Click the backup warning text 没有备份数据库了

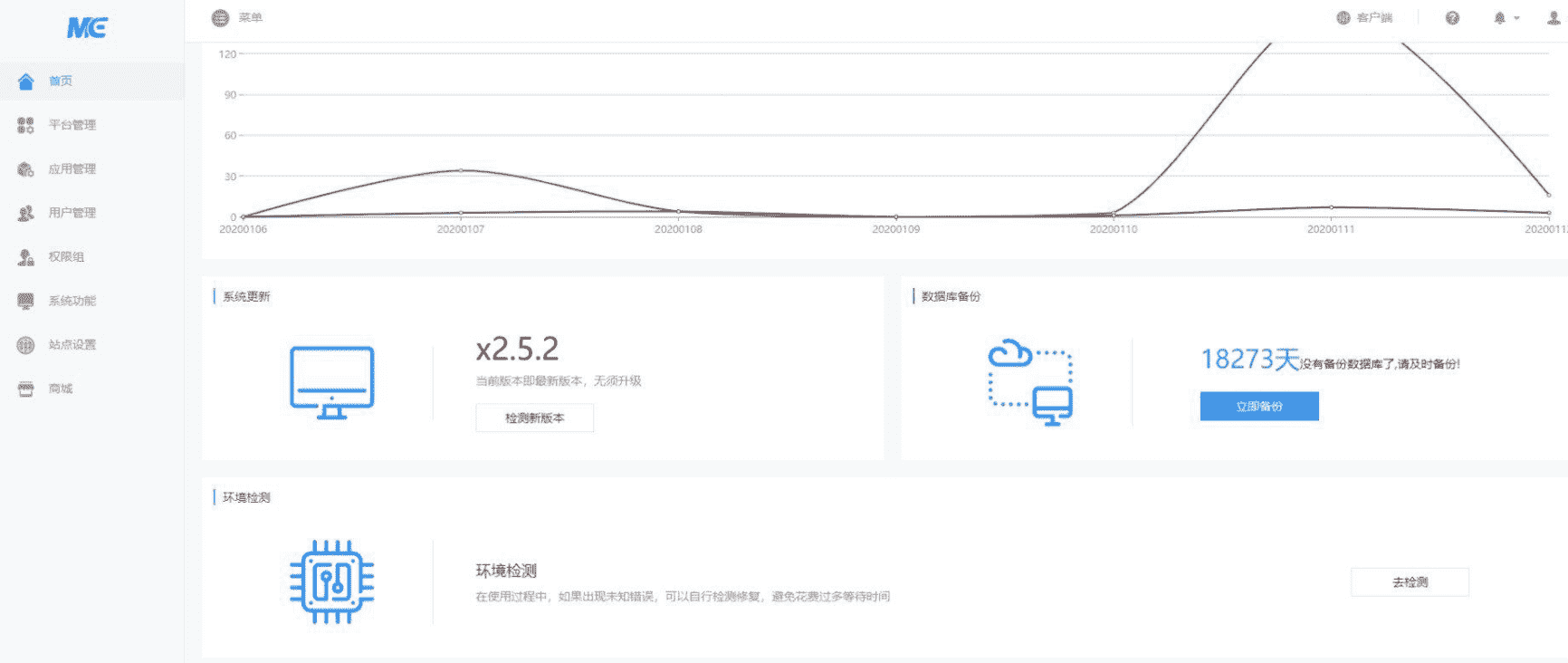point(1381,364)
